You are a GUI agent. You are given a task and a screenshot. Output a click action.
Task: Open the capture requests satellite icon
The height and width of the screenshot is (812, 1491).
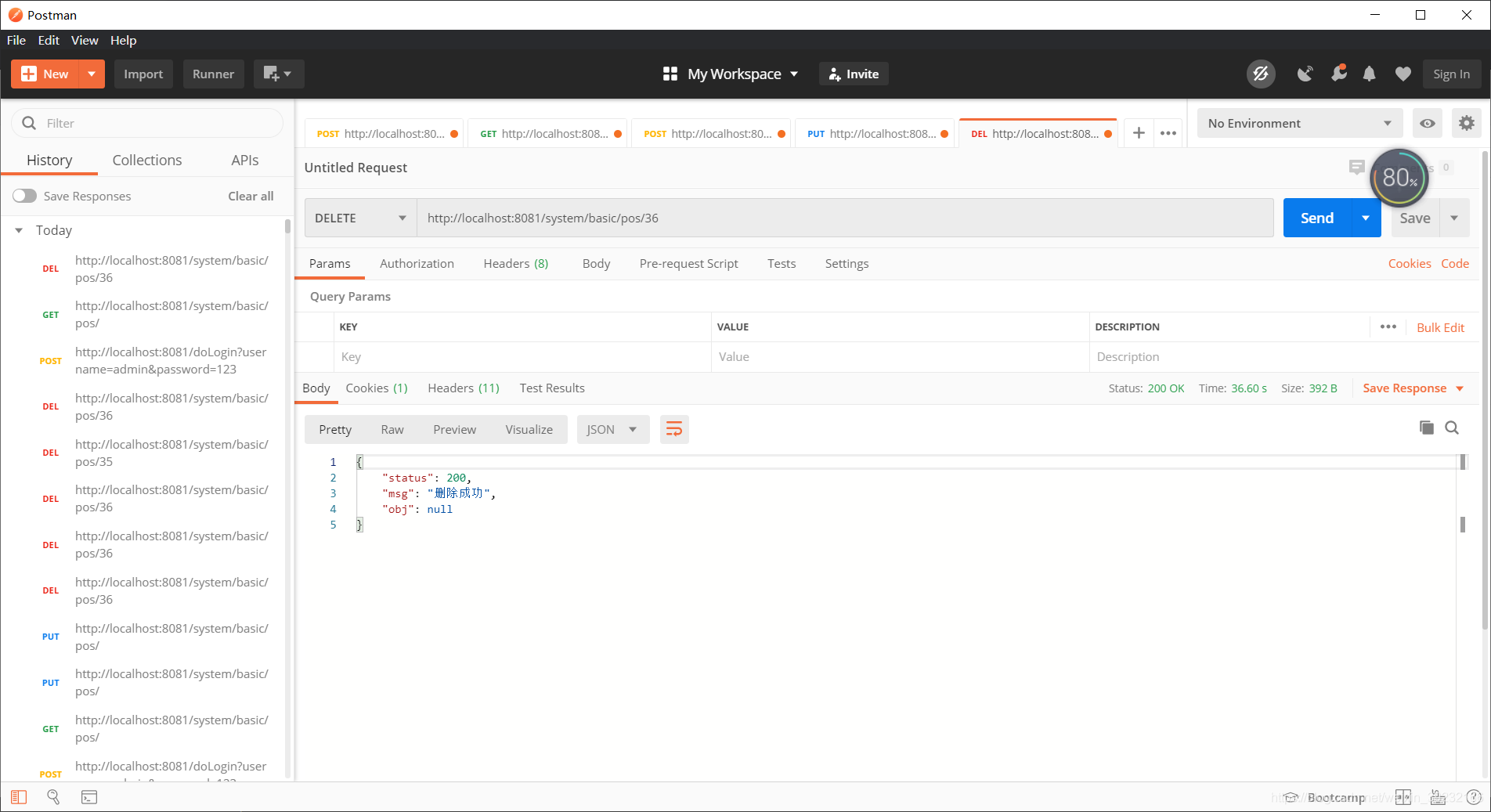coord(1305,74)
